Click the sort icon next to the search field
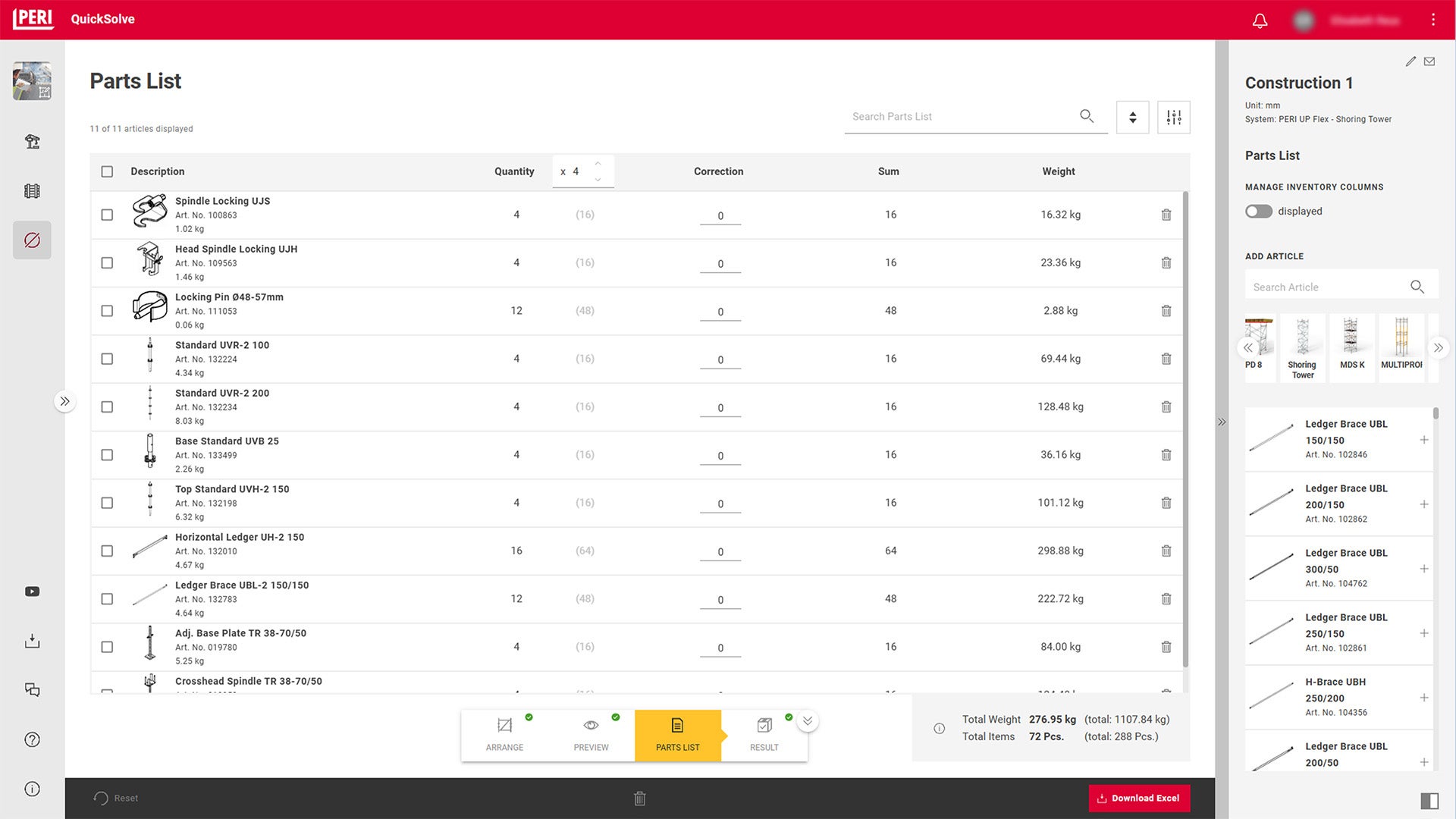The width and height of the screenshot is (1456, 819). pos(1132,117)
